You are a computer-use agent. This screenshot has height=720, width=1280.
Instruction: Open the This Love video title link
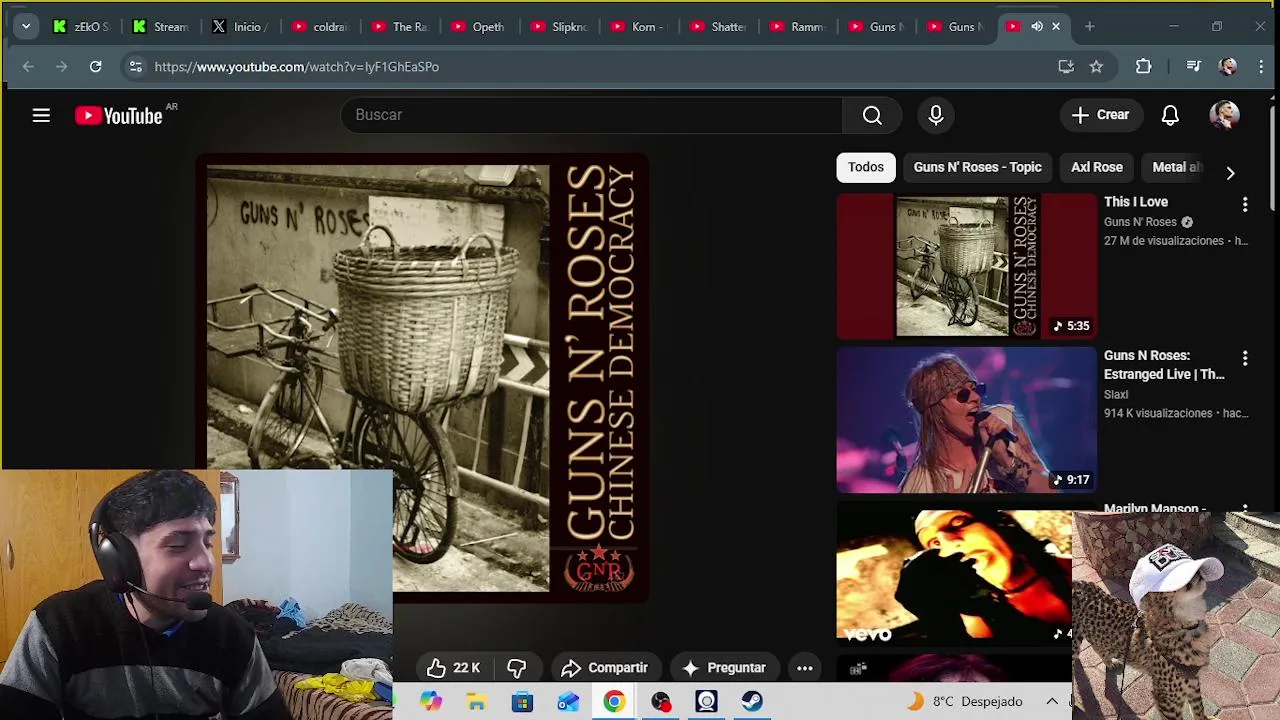[x=1136, y=202]
